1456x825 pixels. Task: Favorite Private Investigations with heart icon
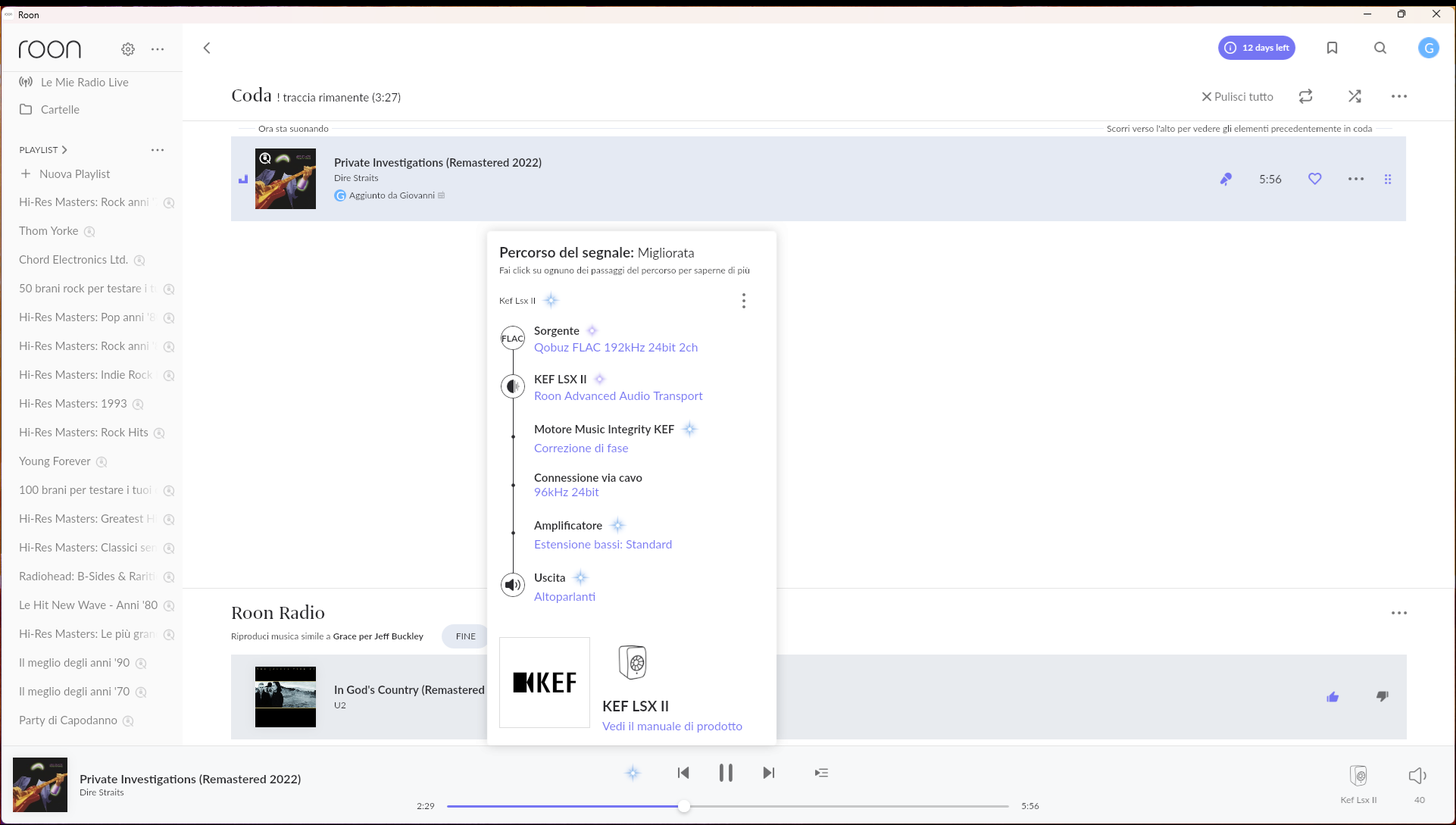pyautogui.click(x=1315, y=179)
